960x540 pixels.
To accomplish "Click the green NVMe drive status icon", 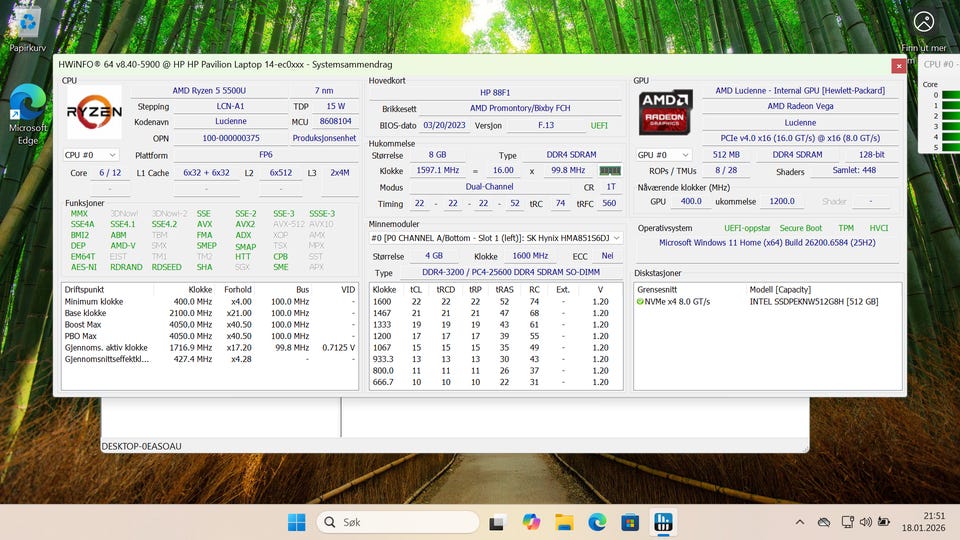I will [x=641, y=301].
